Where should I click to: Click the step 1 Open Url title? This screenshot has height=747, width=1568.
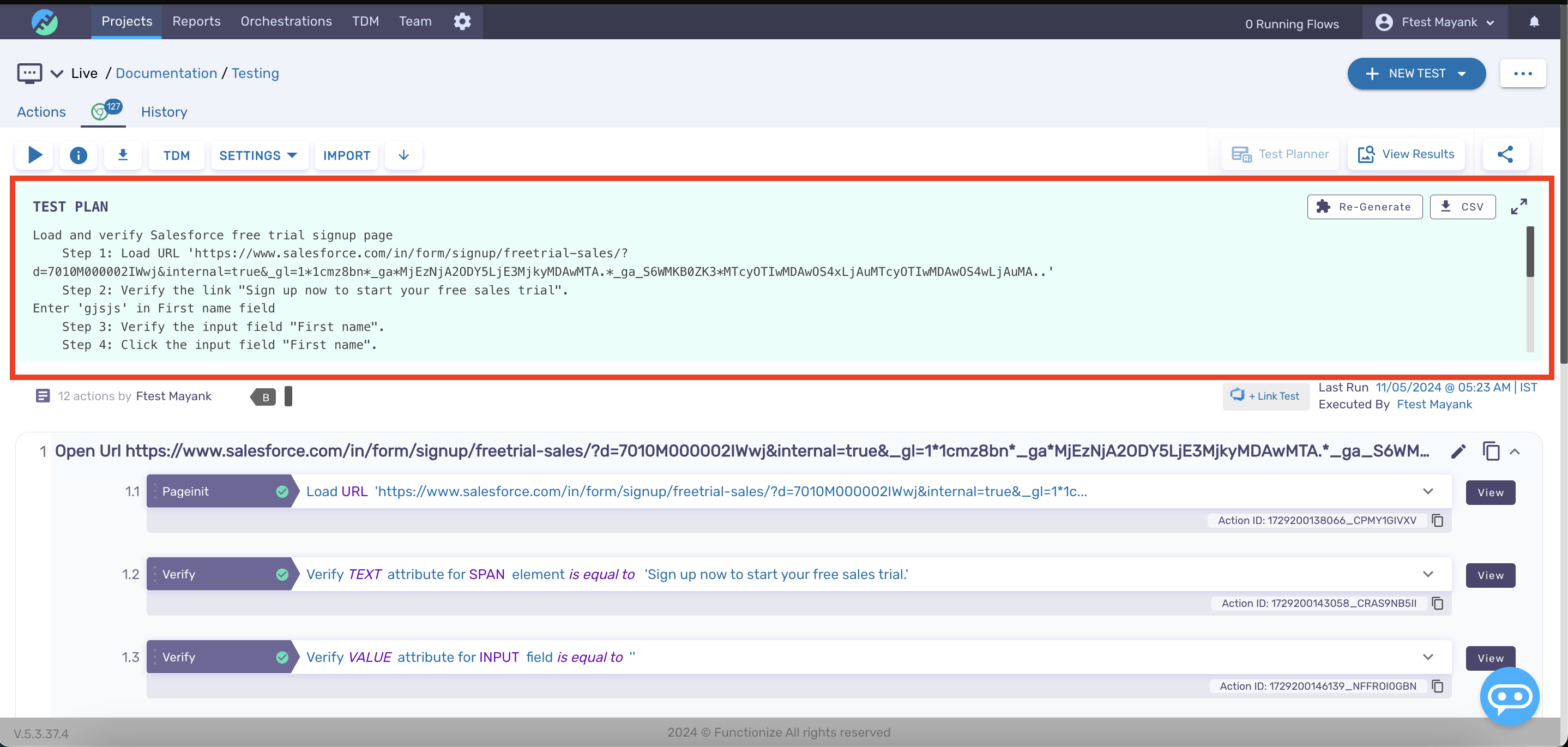coord(741,451)
